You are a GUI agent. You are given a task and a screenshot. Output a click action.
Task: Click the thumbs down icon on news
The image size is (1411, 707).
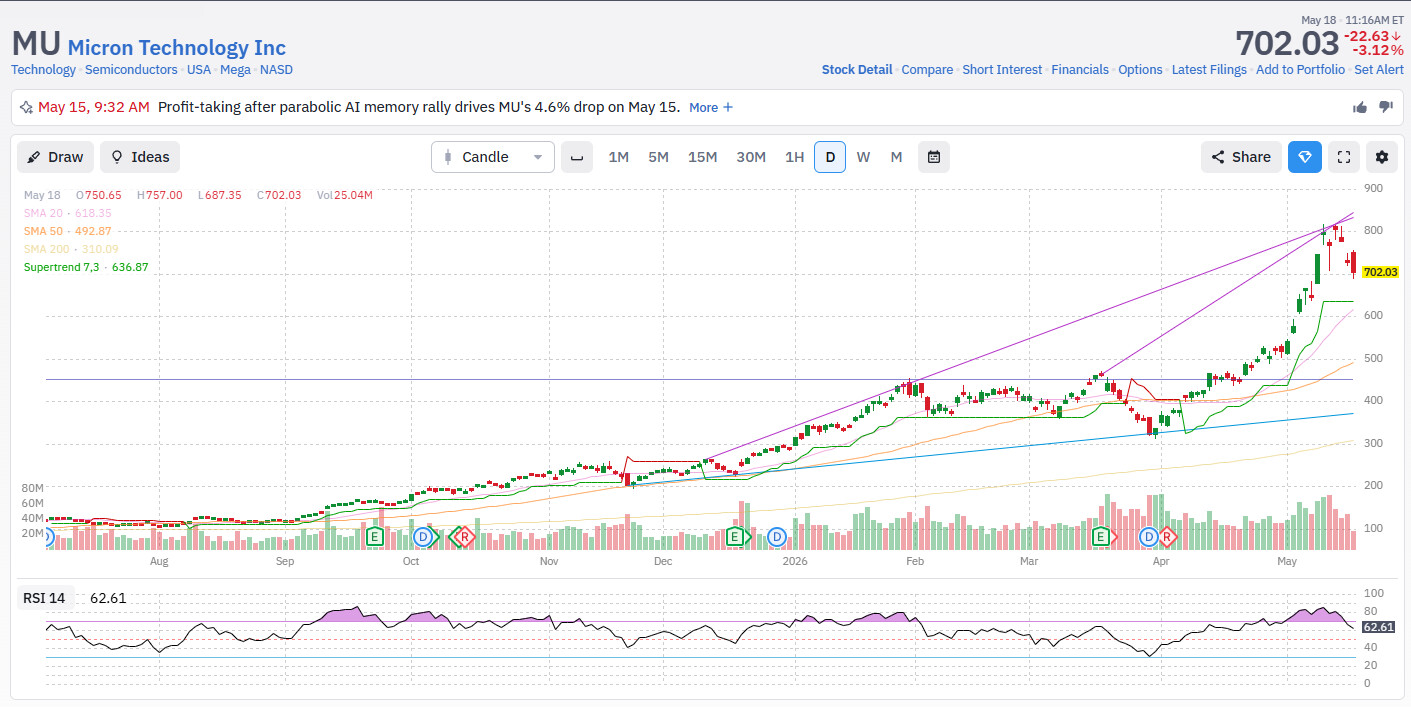1386,107
